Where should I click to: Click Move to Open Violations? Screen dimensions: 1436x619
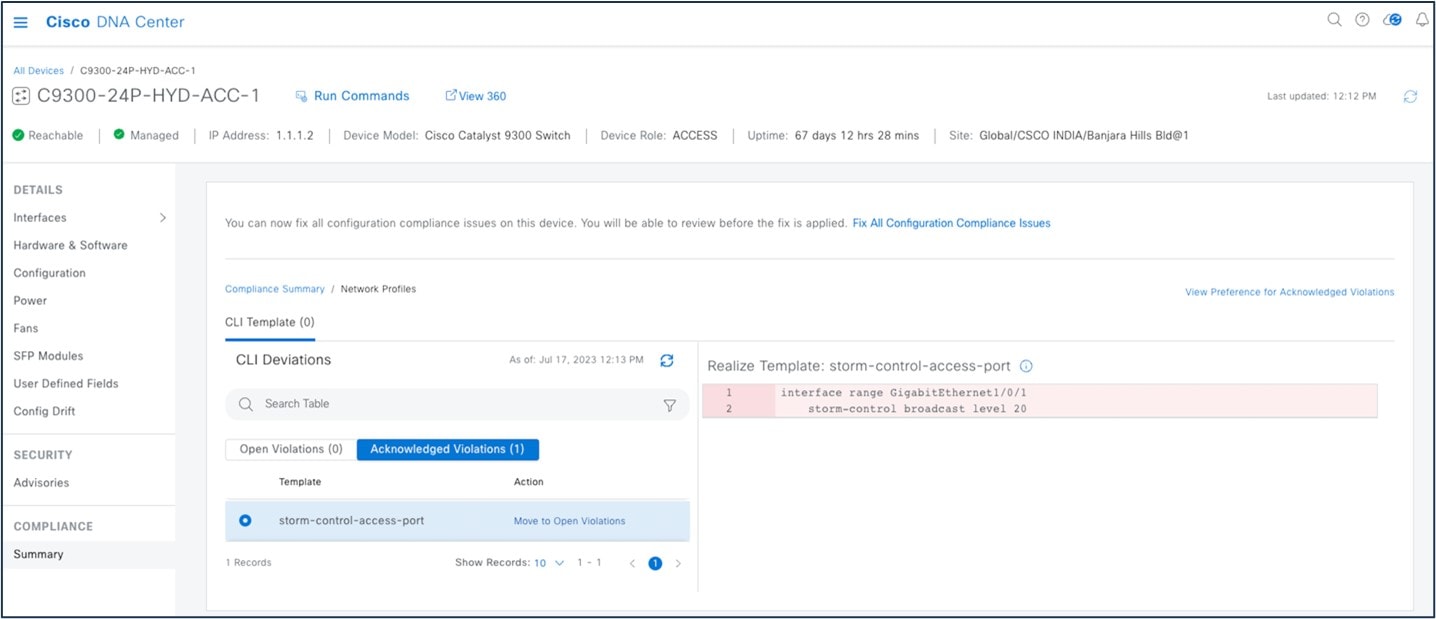pos(569,521)
